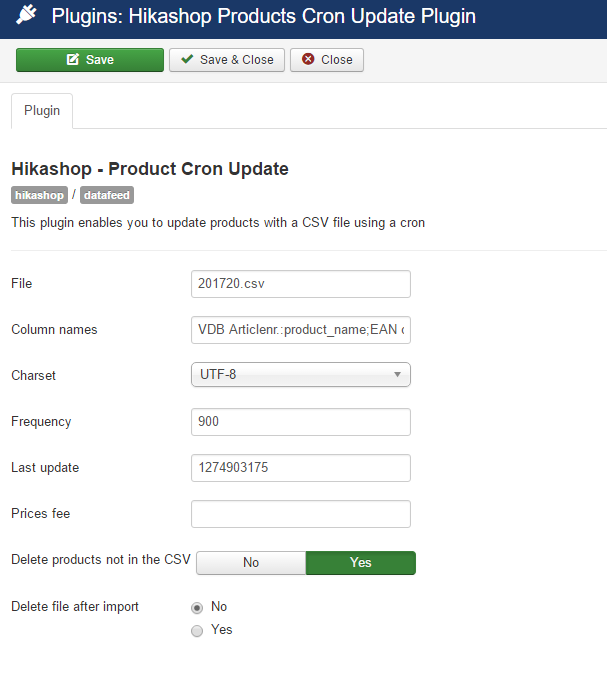Focus the Last update input field
The height and width of the screenshot is (674, 607).
coord(301,468)
